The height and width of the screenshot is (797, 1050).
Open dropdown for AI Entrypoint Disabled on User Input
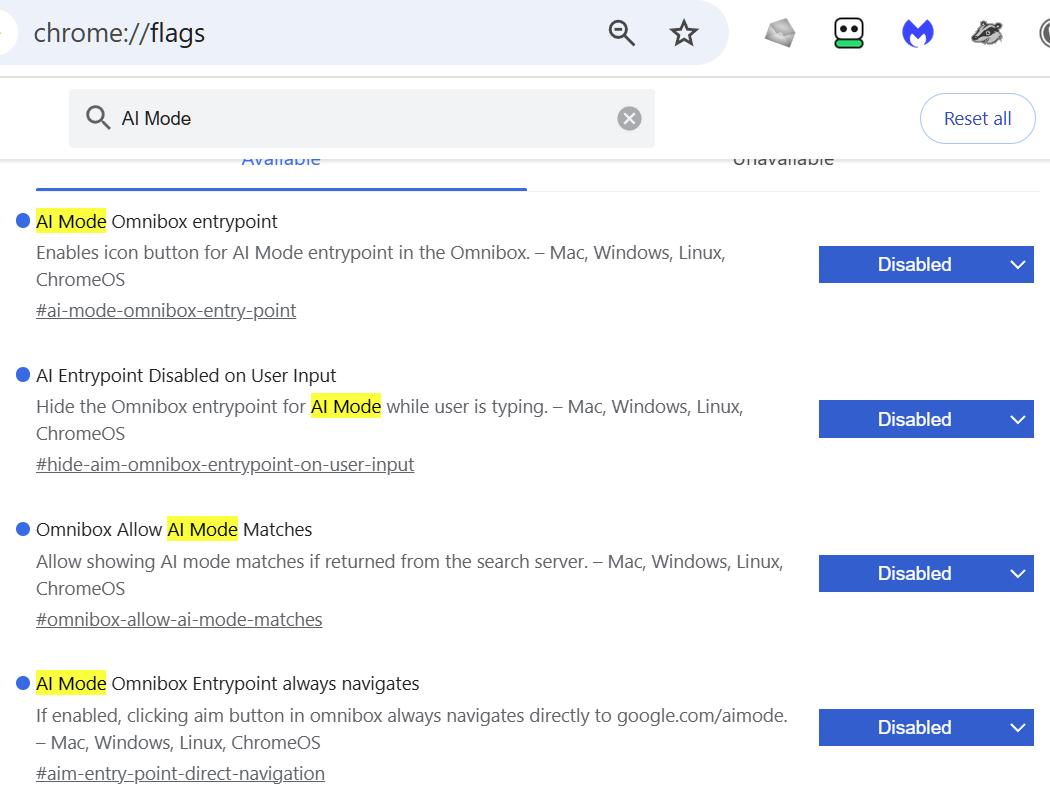[926, 419]
